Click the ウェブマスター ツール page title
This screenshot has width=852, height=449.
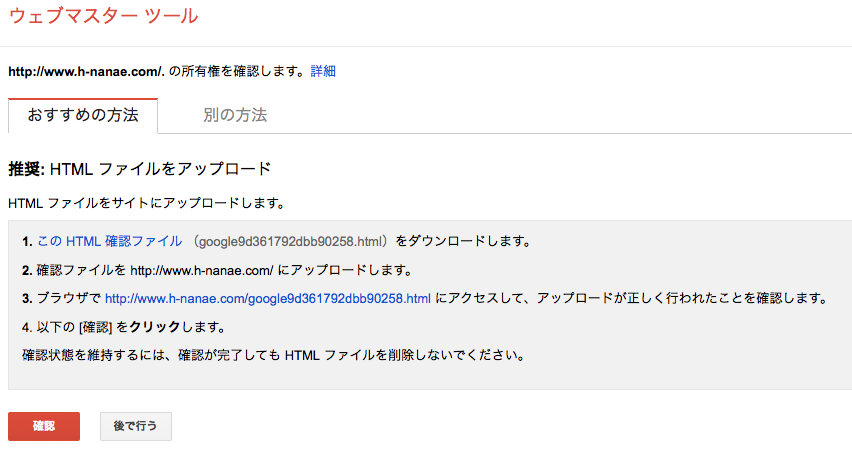[x=103, y=16]
